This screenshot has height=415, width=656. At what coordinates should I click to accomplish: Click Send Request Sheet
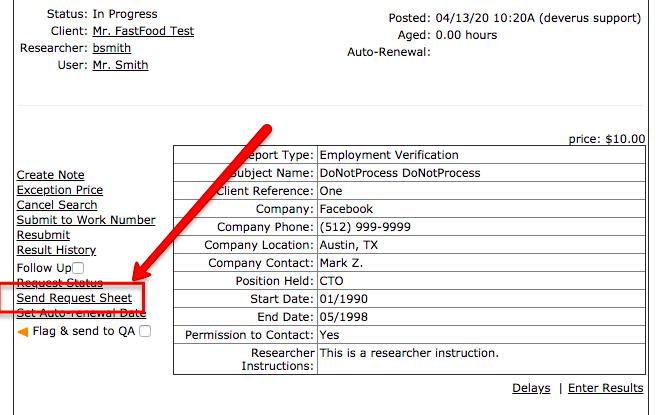coord(74,298)
